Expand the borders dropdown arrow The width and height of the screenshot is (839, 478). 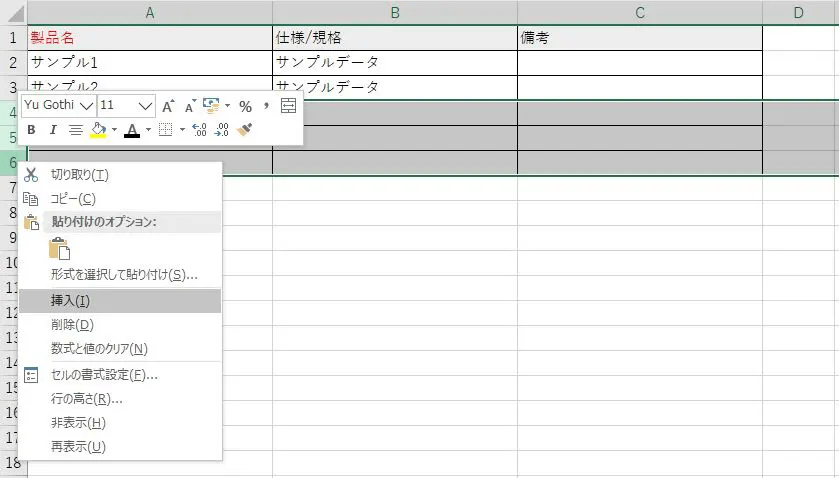click(x=182, y=130)
